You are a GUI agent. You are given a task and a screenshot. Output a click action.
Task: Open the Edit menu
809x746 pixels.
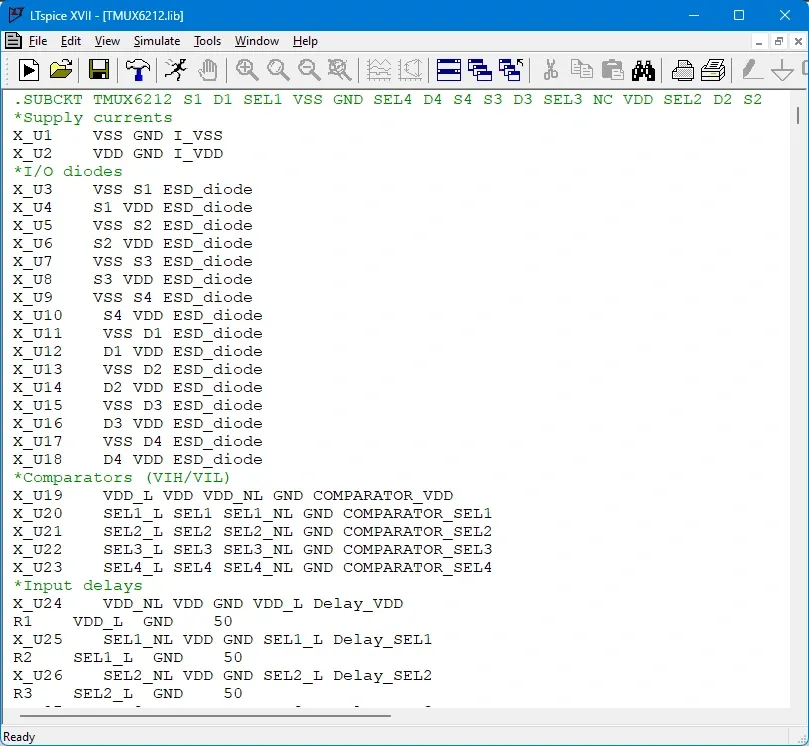[71, 41]
